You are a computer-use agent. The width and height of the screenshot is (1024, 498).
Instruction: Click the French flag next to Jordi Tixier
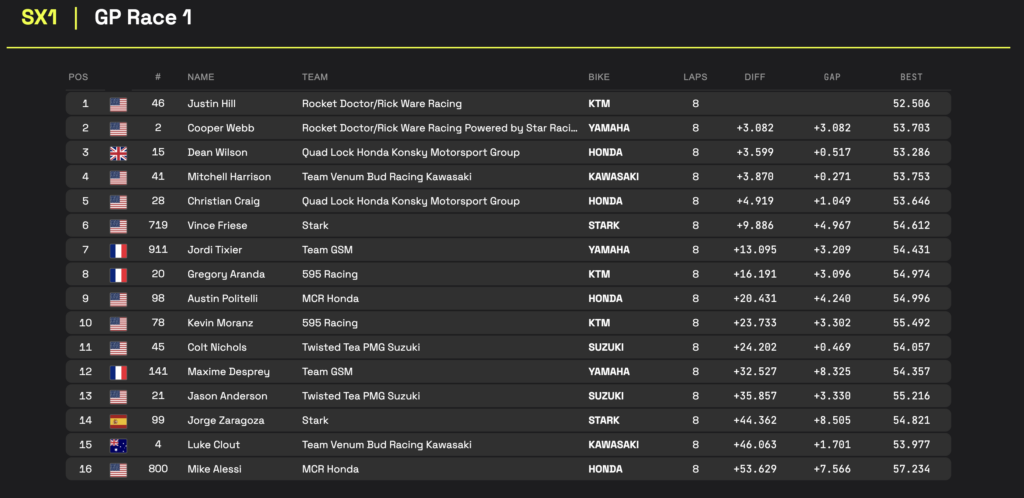(x=118, y=250)
